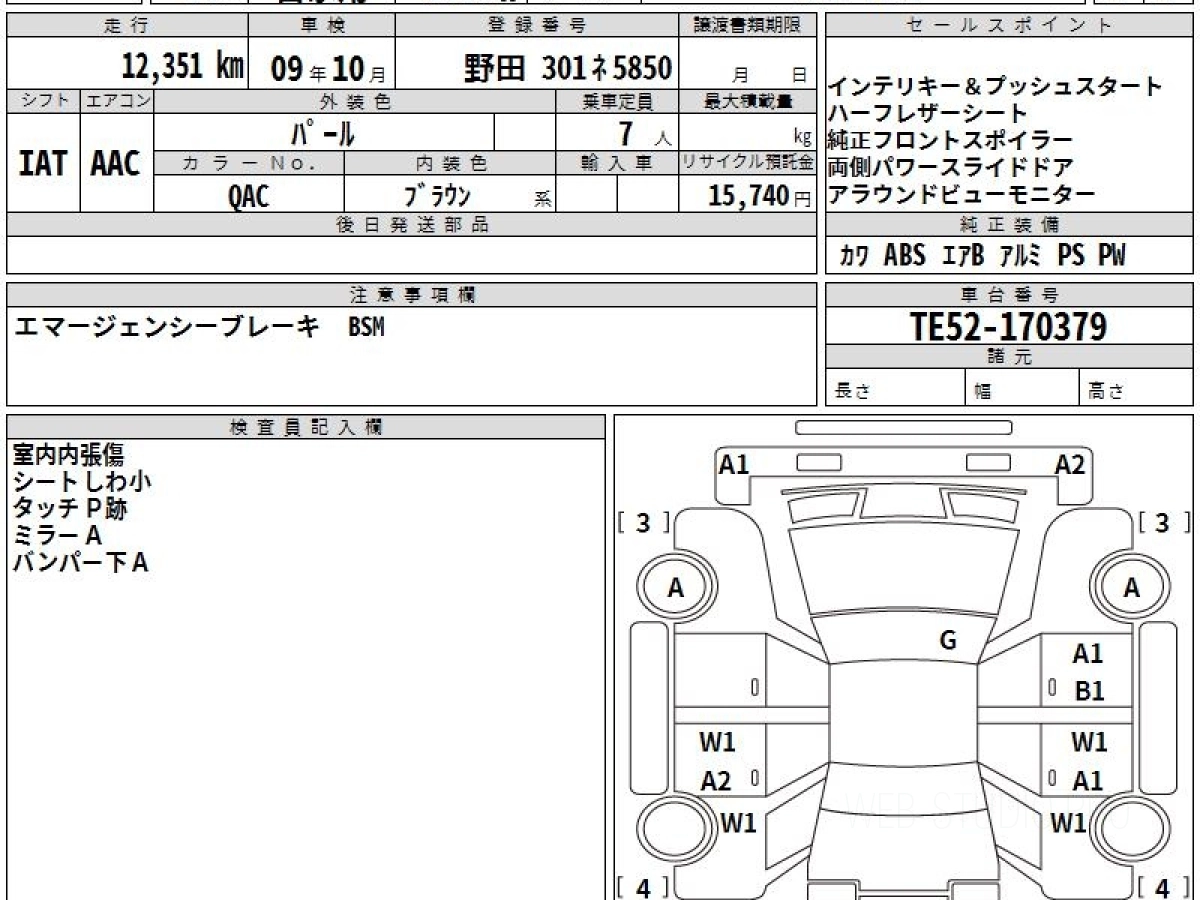This screenshot has width=1200, height=900.
Task: Select inspector note バンパー下A
Action: click(x=80, y=563)
